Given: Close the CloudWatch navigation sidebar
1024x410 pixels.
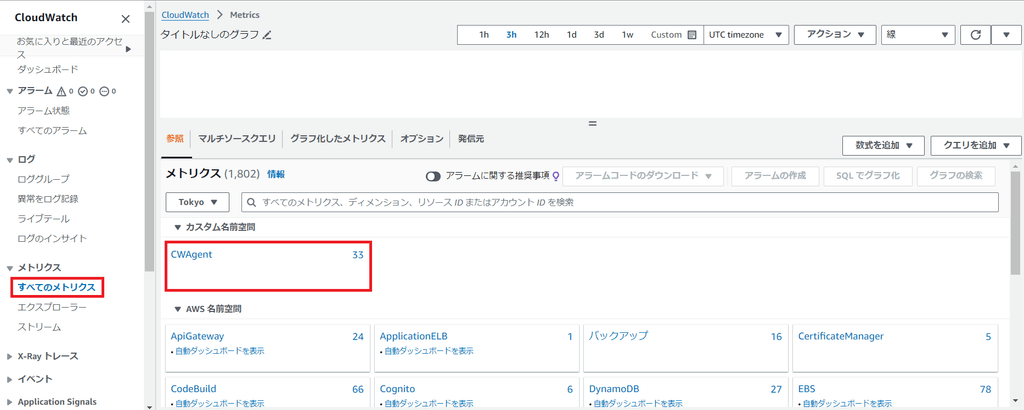Looking at the screenshot, I should pyautogui.click(x=126, y=18).
